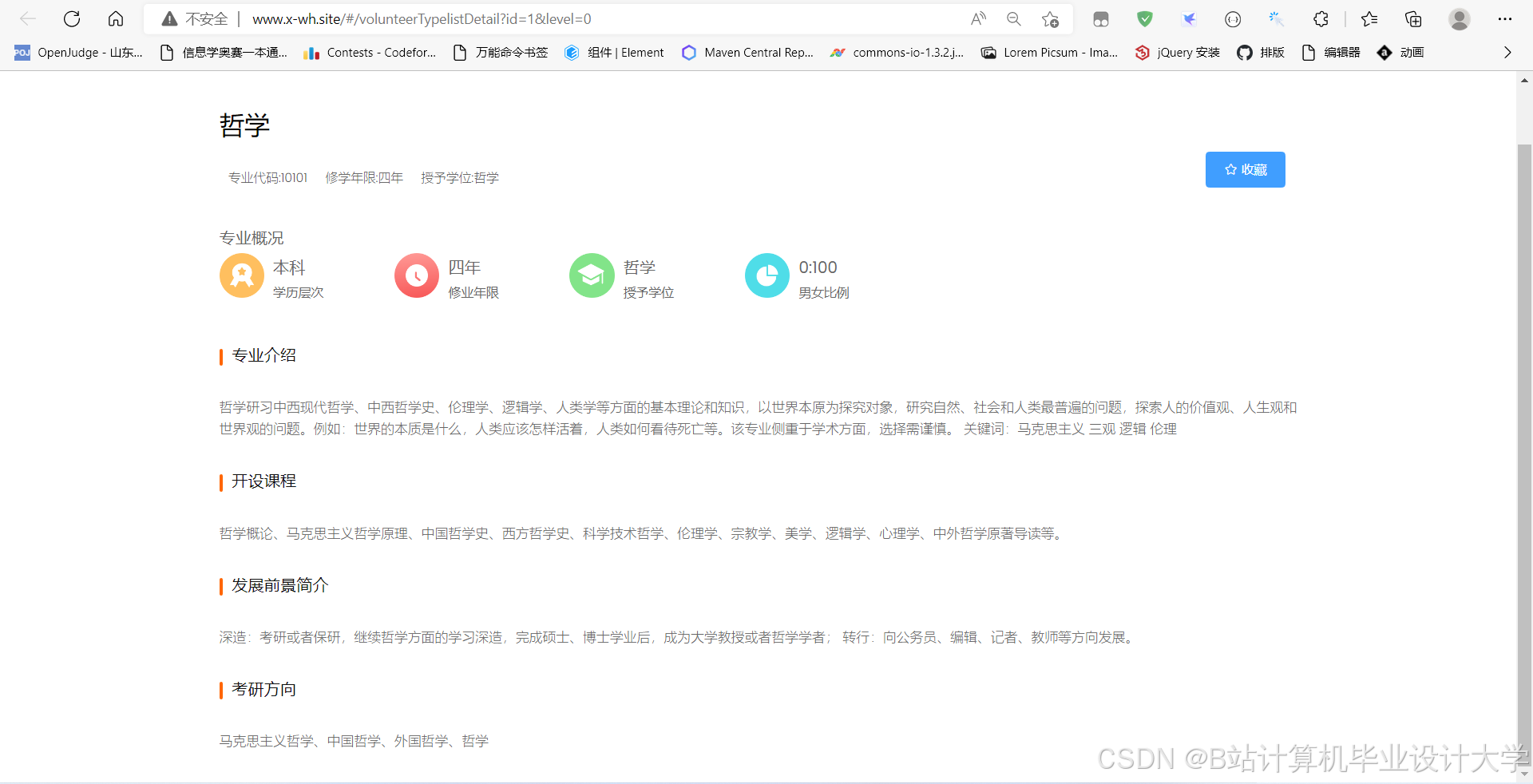Screen dimensions: 1533x784
Task: Open collections icon
Action: click(x=1413, y=19)
